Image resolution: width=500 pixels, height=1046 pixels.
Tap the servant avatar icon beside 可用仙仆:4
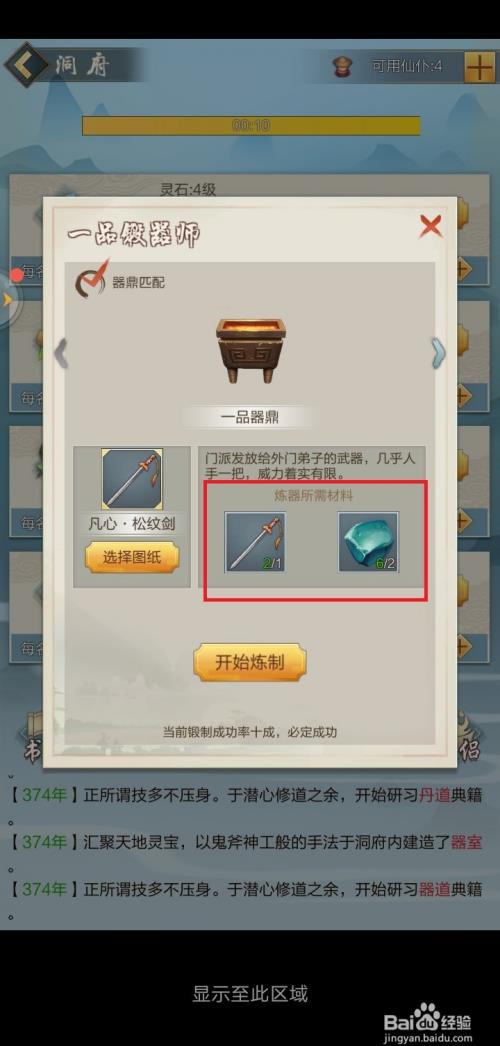343,66
